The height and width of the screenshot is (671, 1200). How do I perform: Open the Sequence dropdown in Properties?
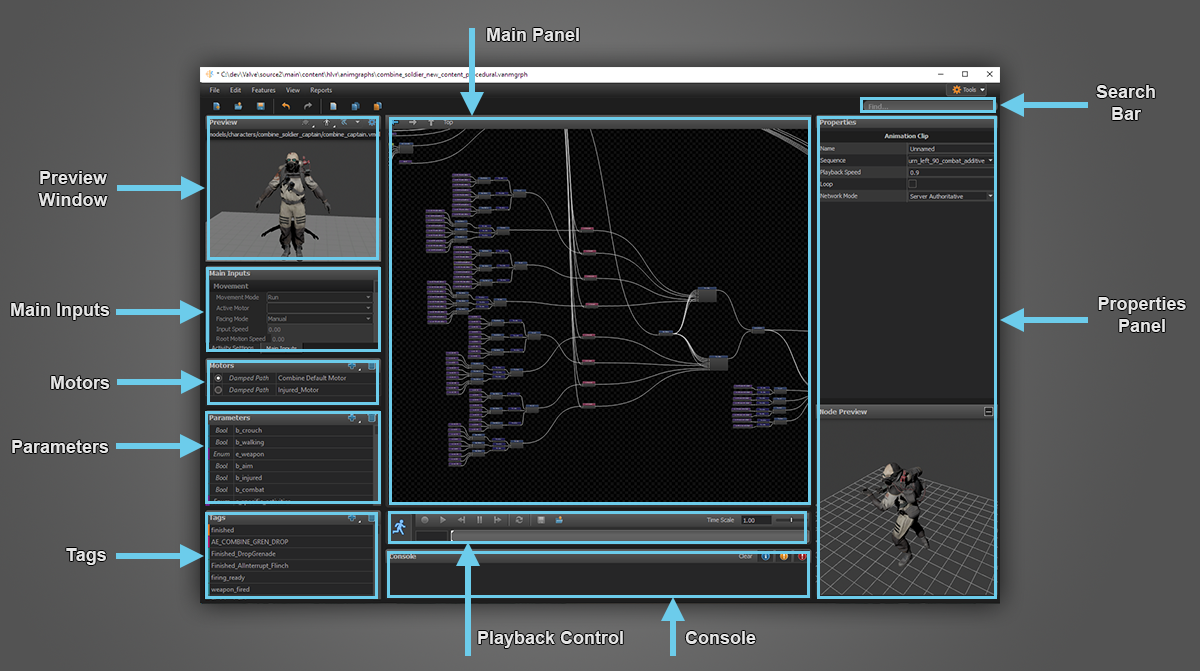950,160
